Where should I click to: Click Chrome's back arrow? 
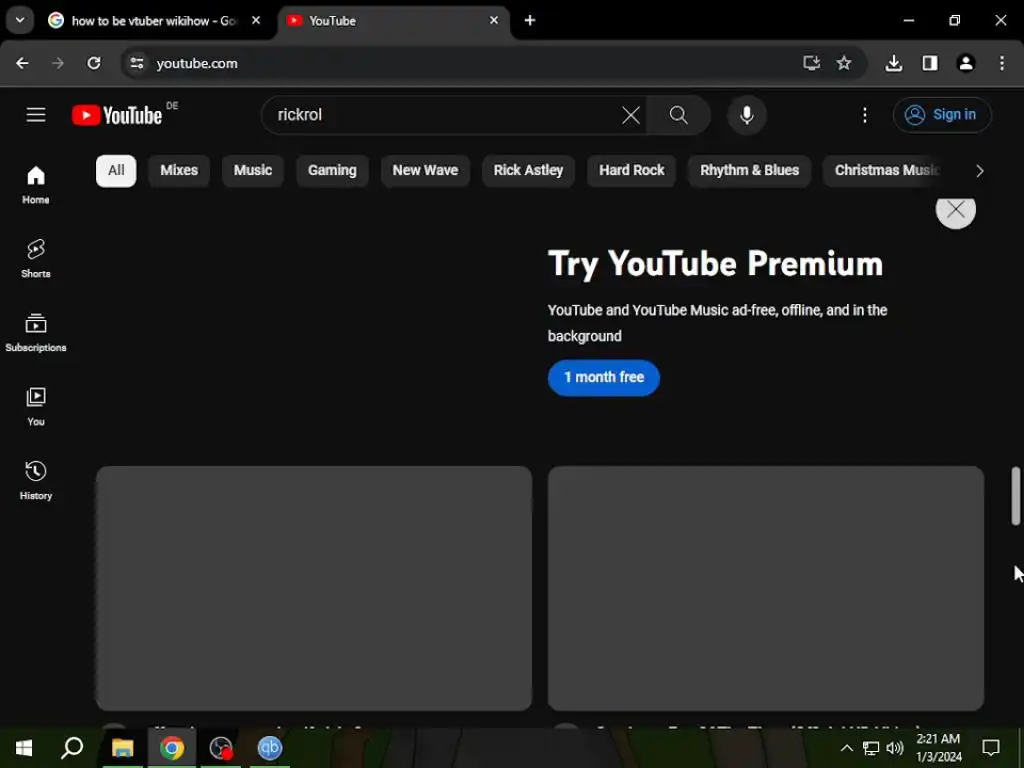pyautogui.click(x=22, y=63)
